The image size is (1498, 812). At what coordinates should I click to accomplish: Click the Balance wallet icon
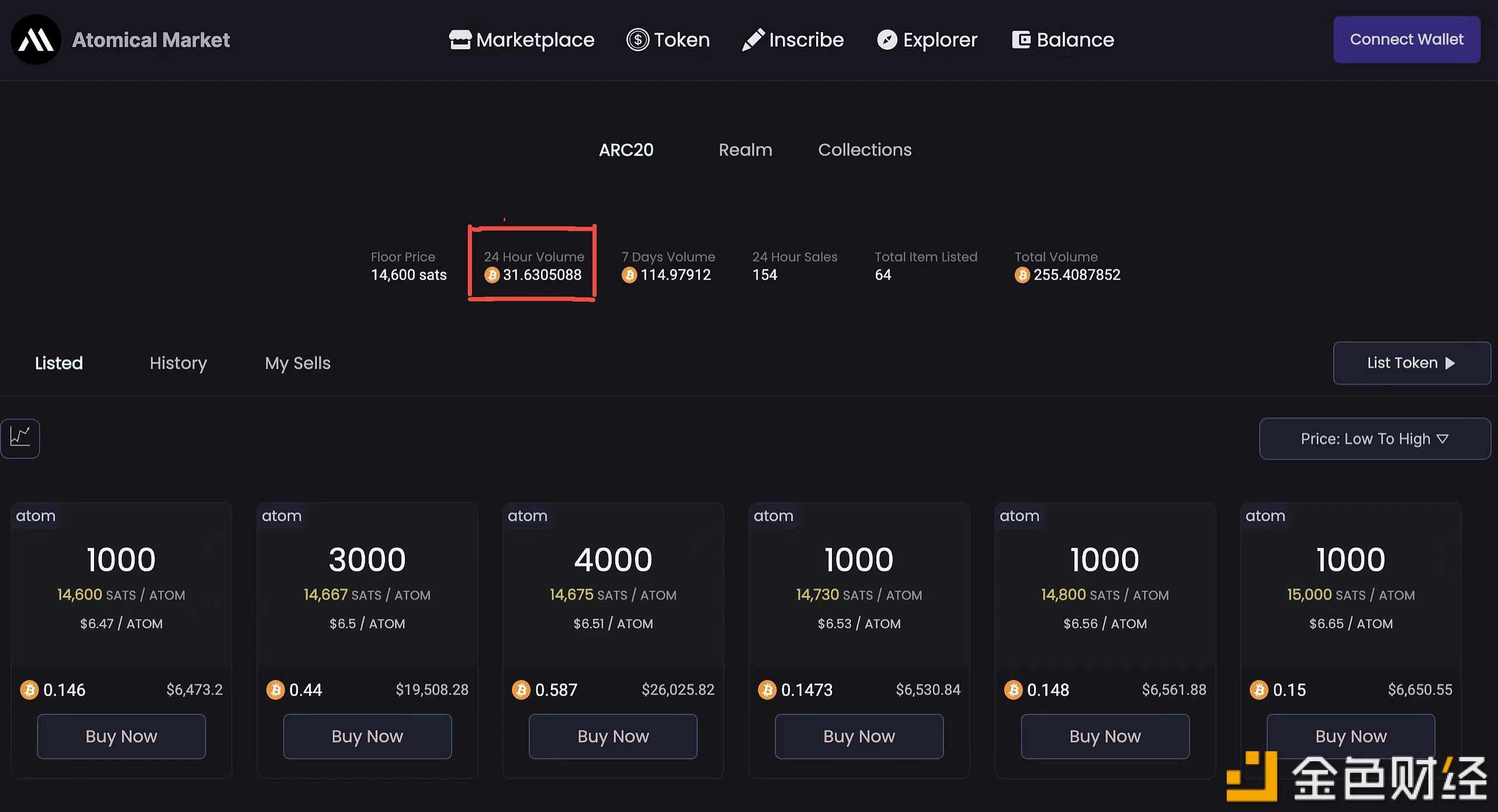point(1021,40)
